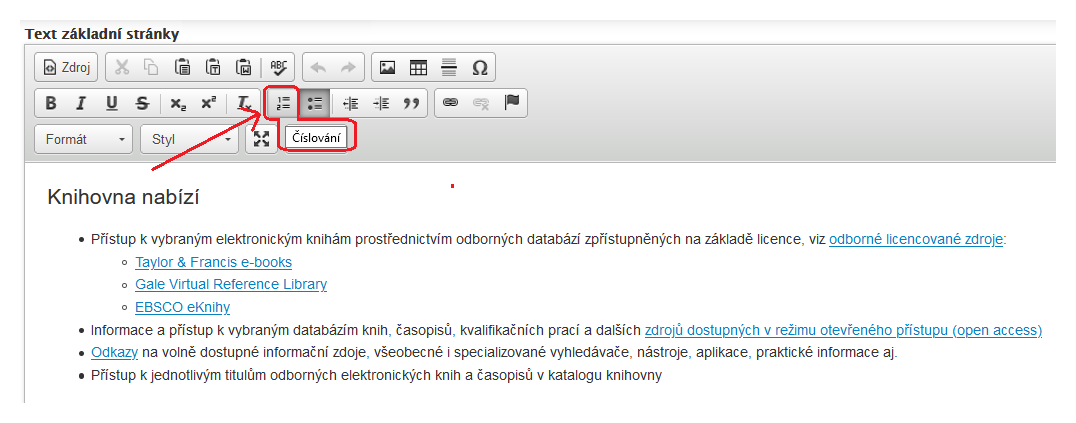
Task: Click the Anchor flag icon
Action: coord(512,103)
